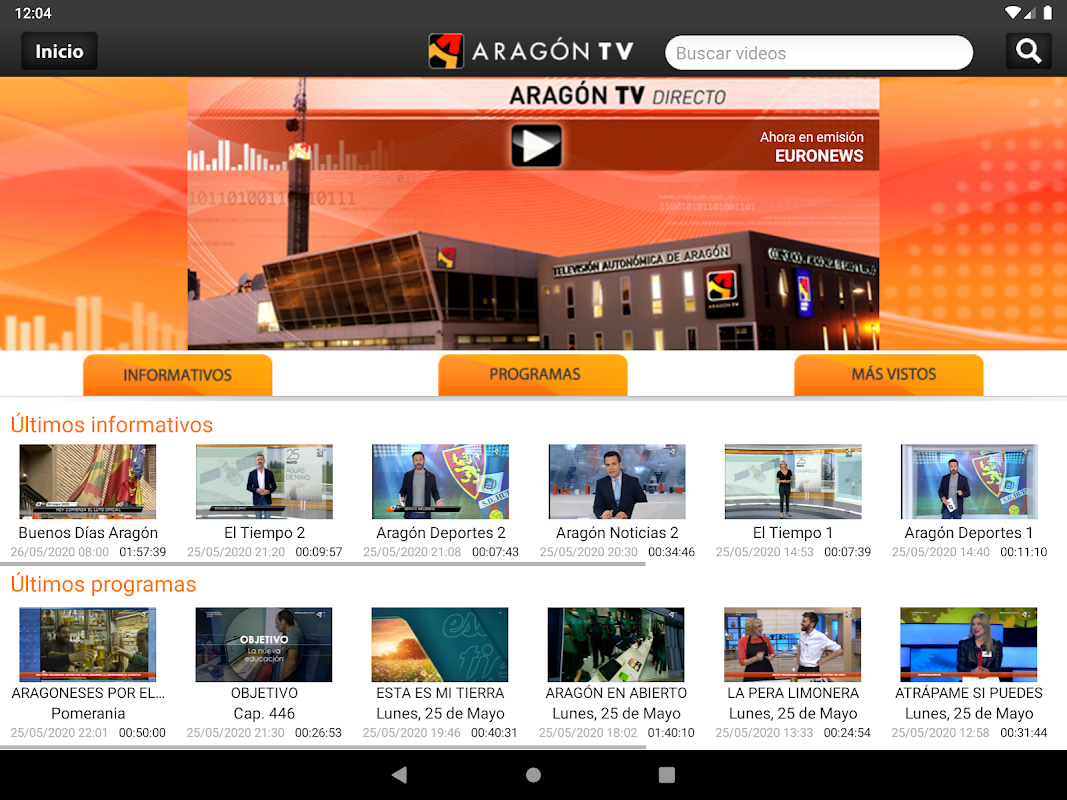Click the Inicio button
This screenshot has width=1067, height=800.
(59, 51)
